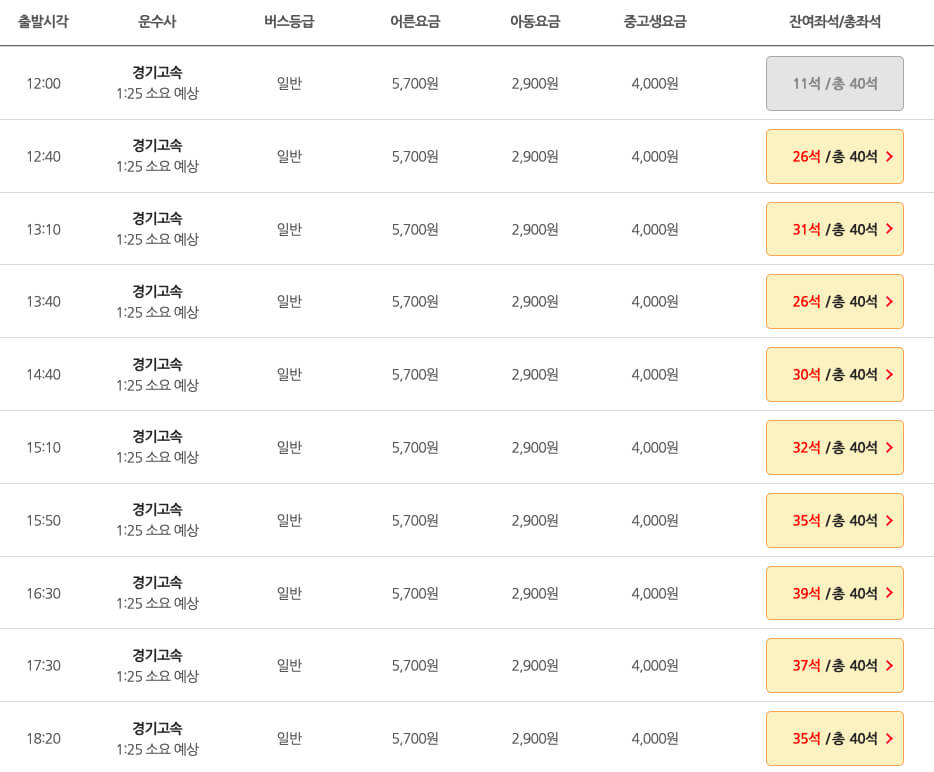Click the 5,700원 adult fare on the 18:20 row
This screenshot has width=934, height=772.
click(x=412, y=738)
